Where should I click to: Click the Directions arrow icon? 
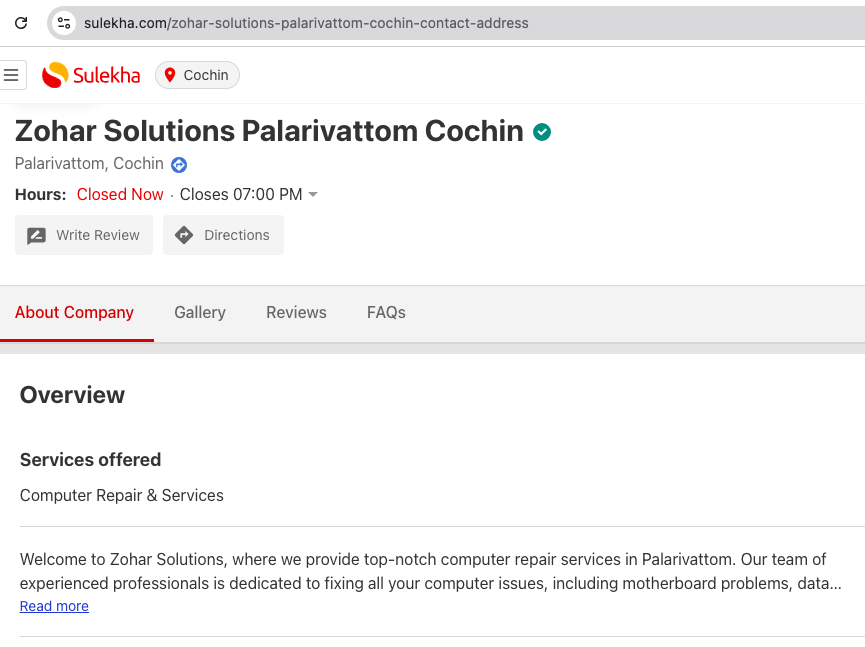[184, 235]
